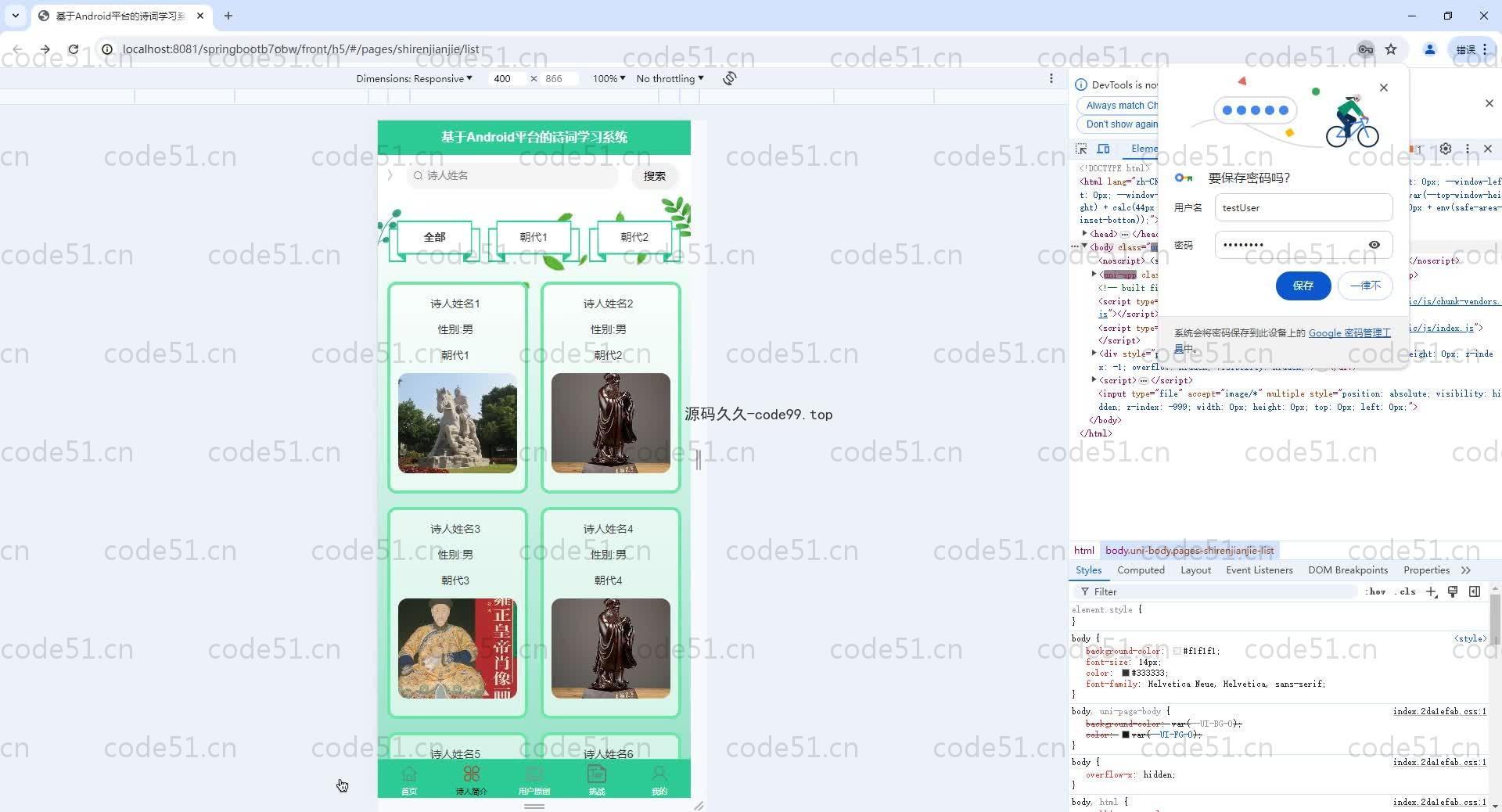The height and width of the screenshot is (812, 1502).
Task: Open DevTools settings gear
Action: [1446, 149]
